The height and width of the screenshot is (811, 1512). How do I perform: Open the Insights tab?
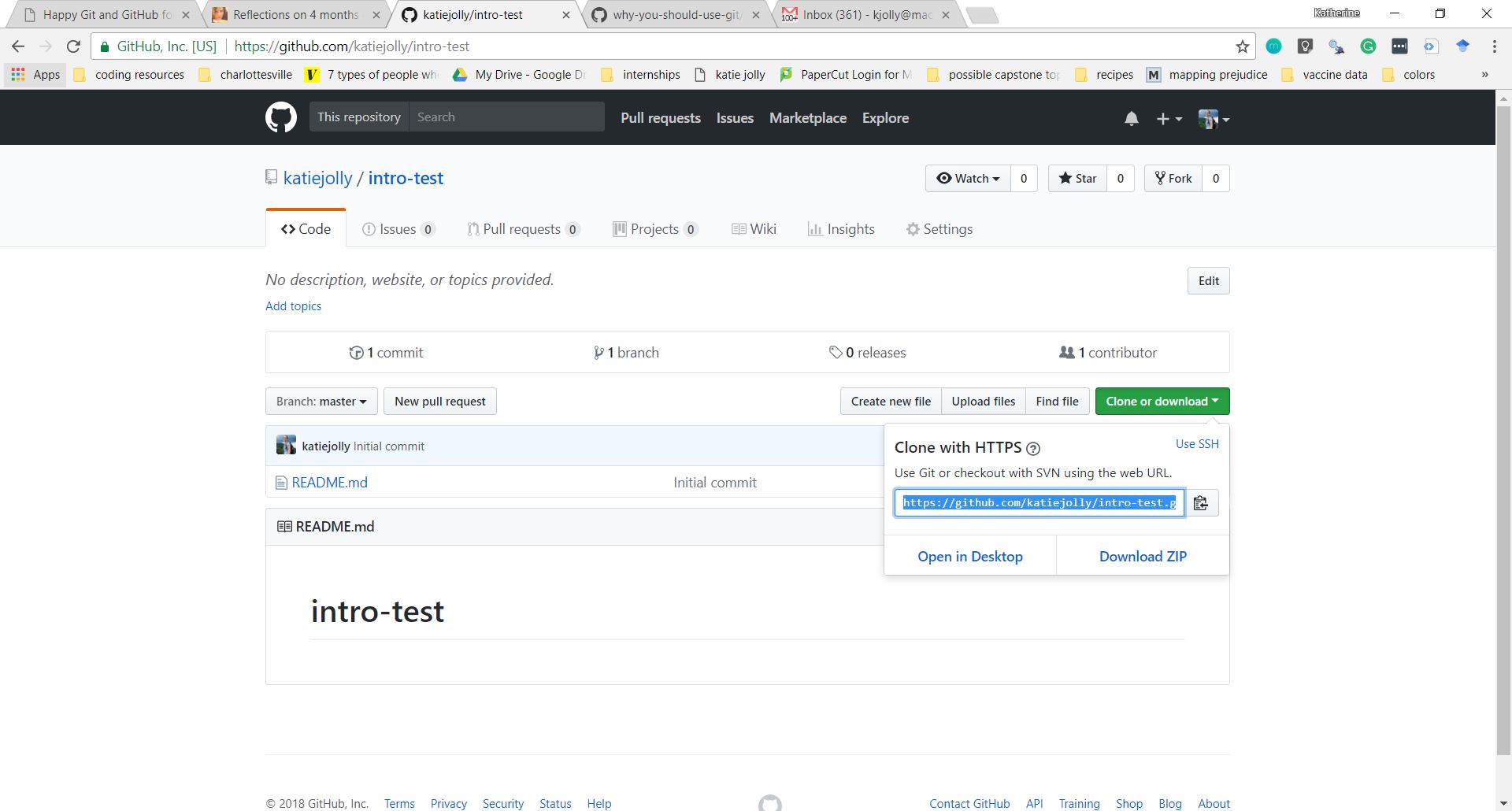pos(841,229)
